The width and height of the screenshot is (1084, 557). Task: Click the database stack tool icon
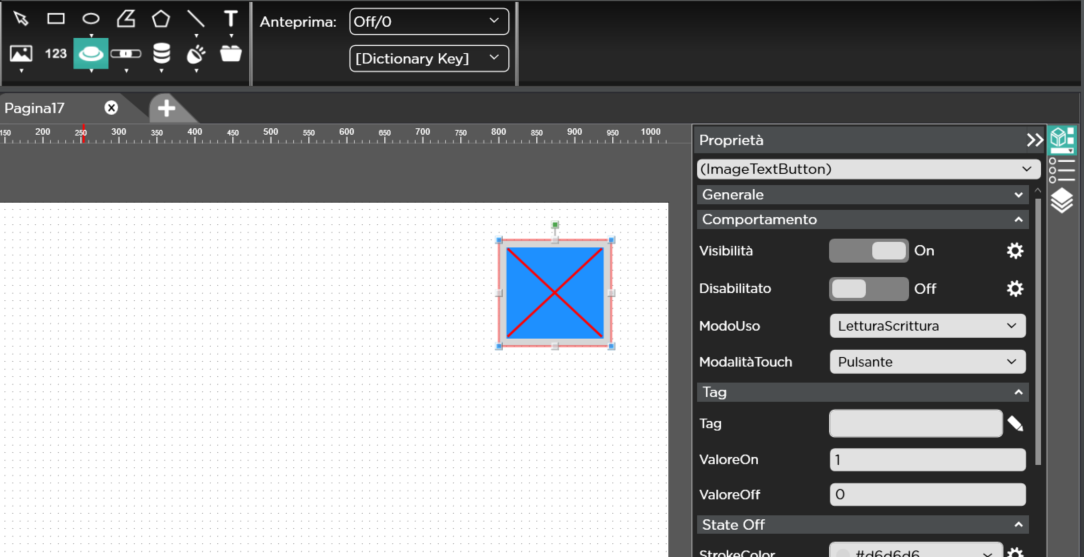pyautogui.click(x=161, y=53)
